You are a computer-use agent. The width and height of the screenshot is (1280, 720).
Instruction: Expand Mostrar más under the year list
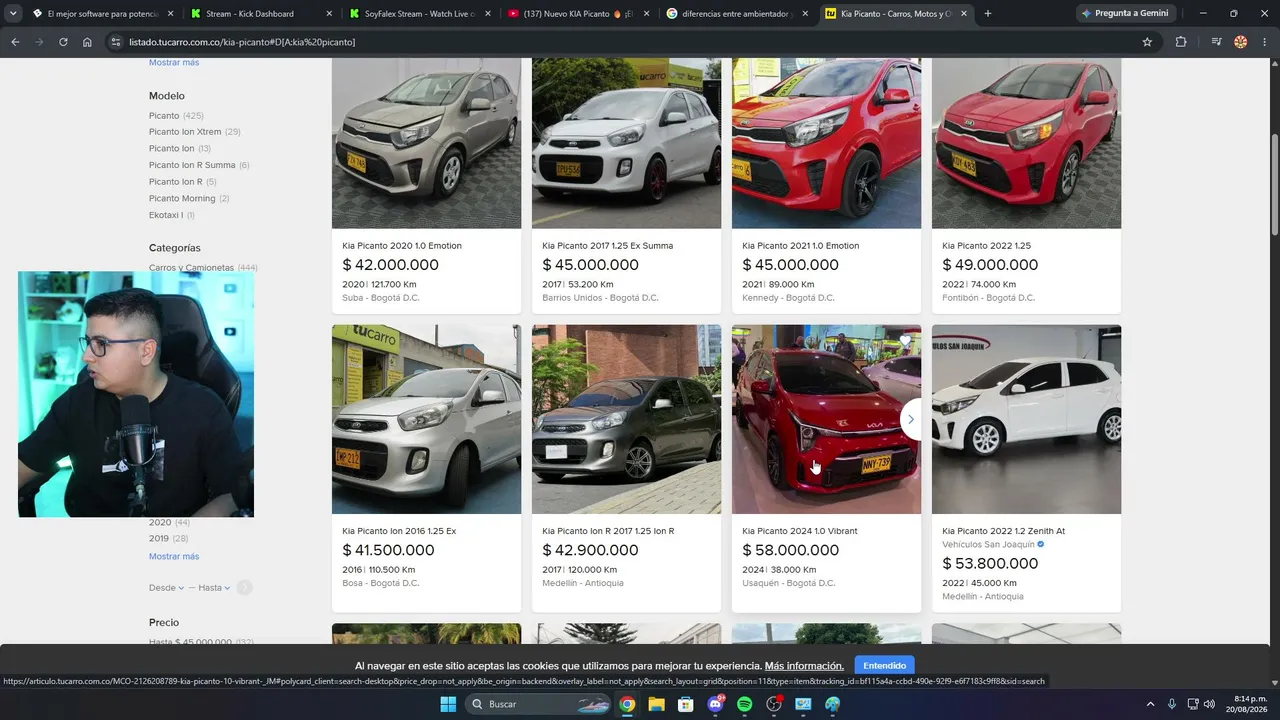pyautogui.click(x=174, y=556)
